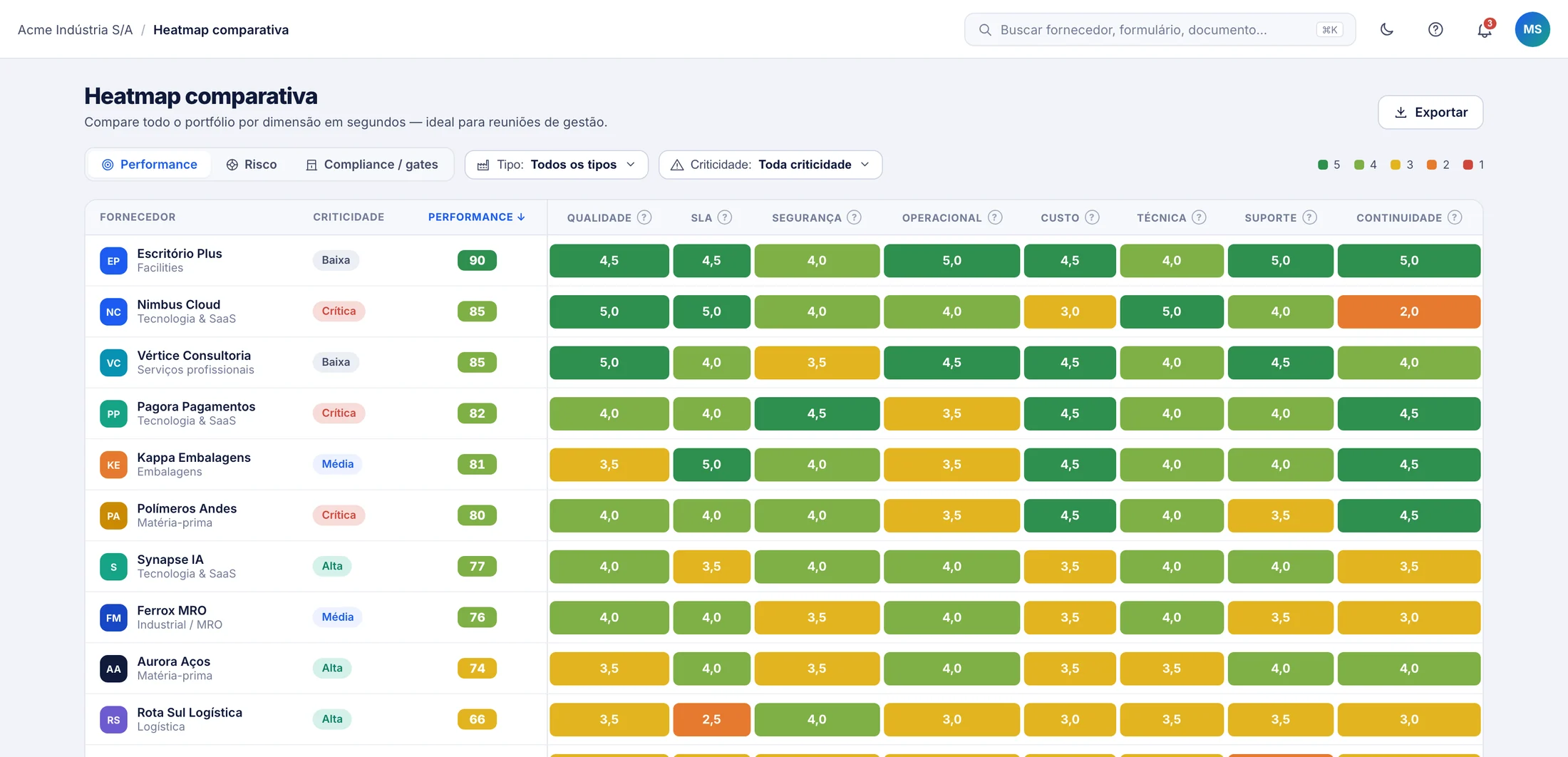Click legend swatch for score 5
Screen dimensions: 1568x757
(x=1323, y=165)
